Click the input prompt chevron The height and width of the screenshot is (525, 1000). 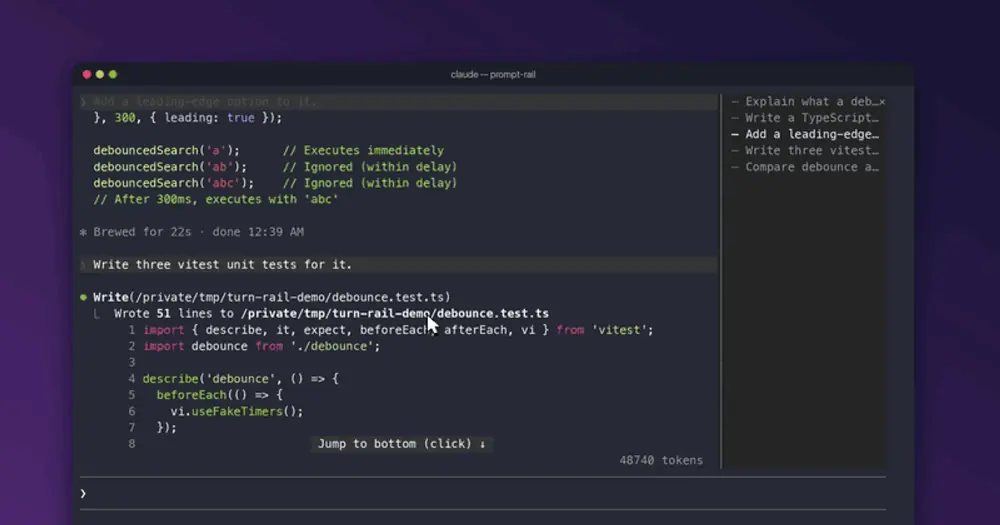(x=83, y=493)
